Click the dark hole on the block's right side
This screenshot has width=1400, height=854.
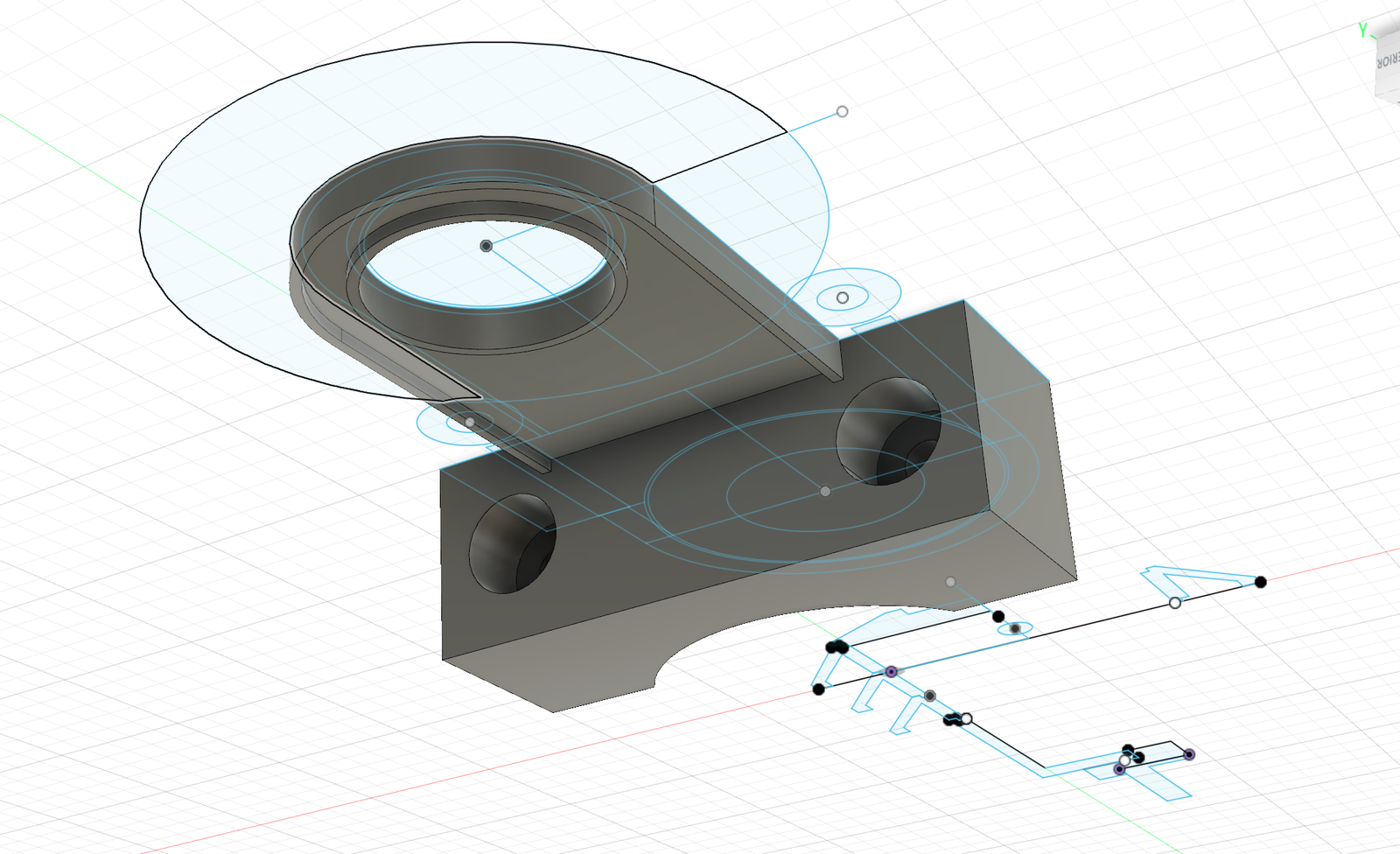point(888,431)
